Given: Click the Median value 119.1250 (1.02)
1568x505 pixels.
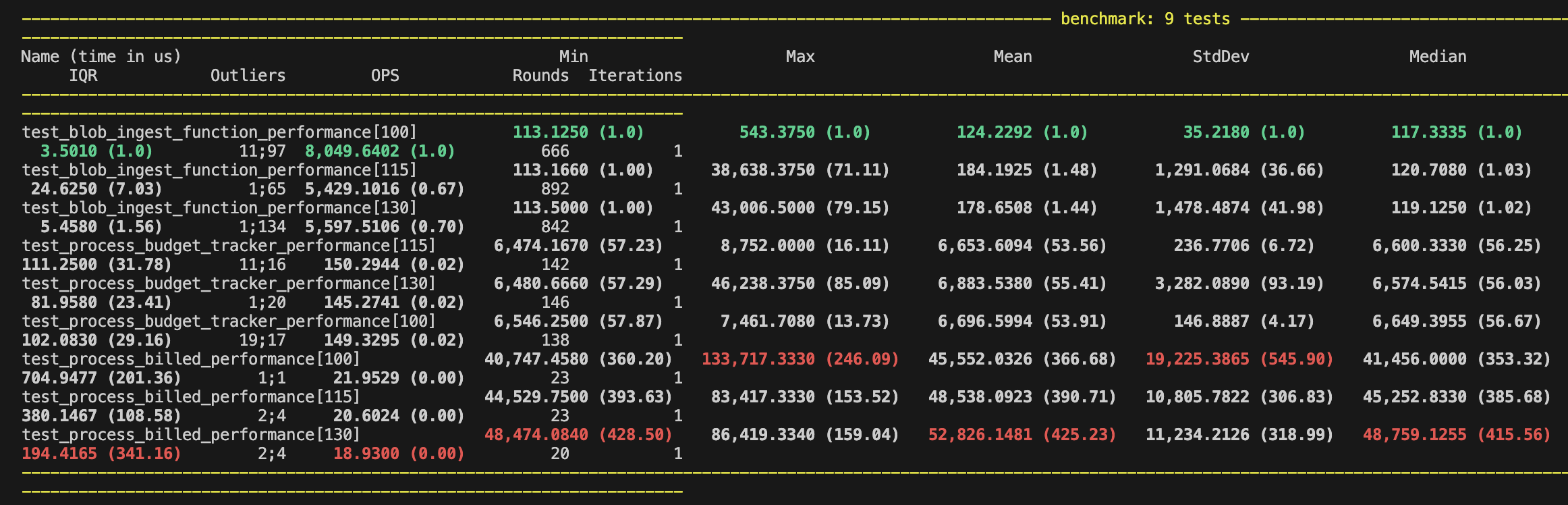Looking at the screenshot, I should (1461, 208).
